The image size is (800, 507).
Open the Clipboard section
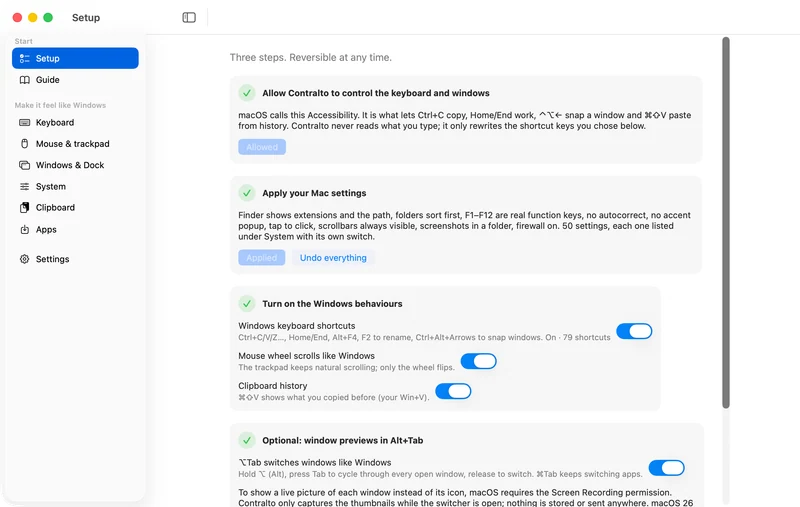point(75,208)
